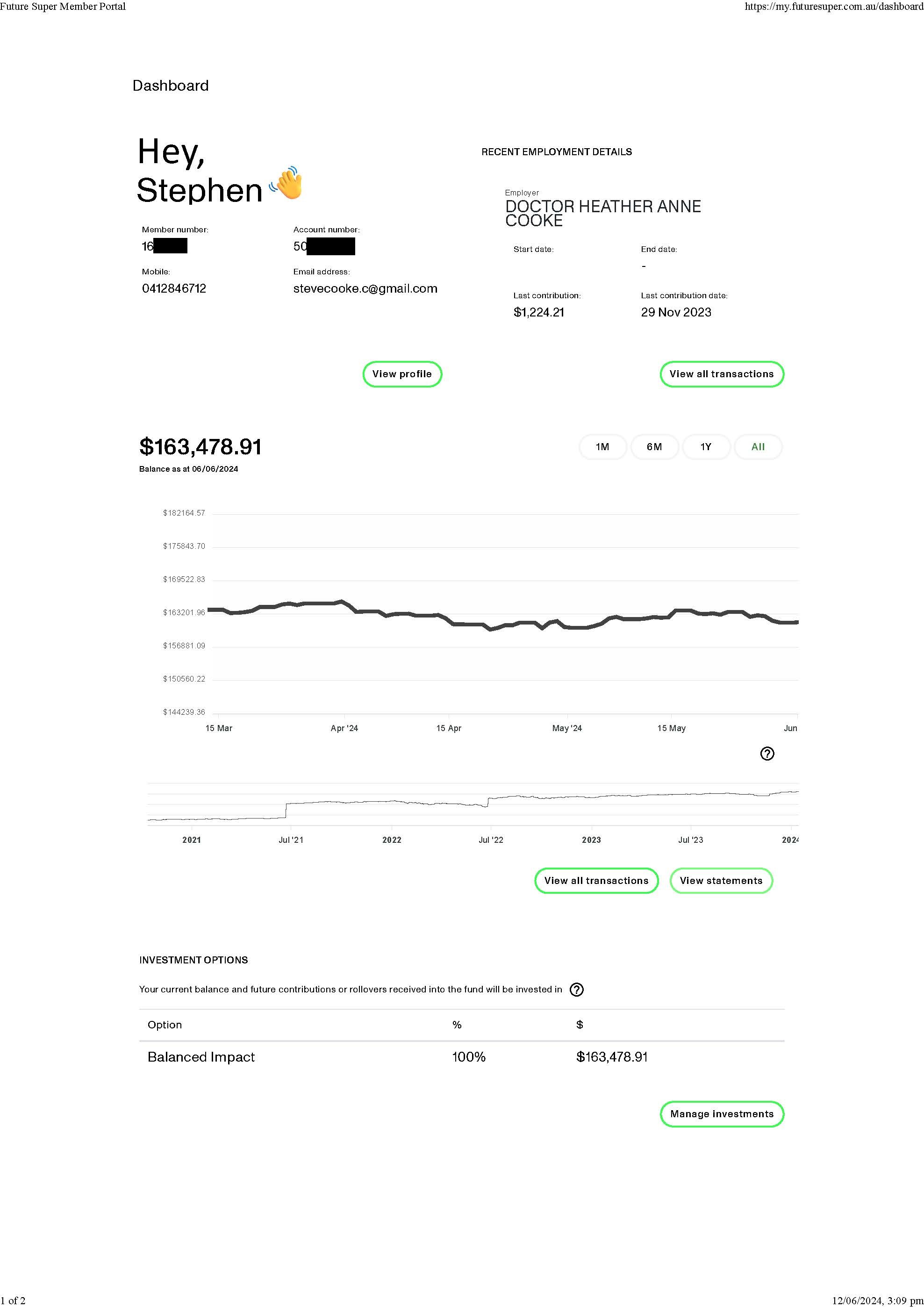Click the Balanced Impact option row
Image resolution: width=924 pixels, height=1307 pixels.
[x=201, y=1057]
